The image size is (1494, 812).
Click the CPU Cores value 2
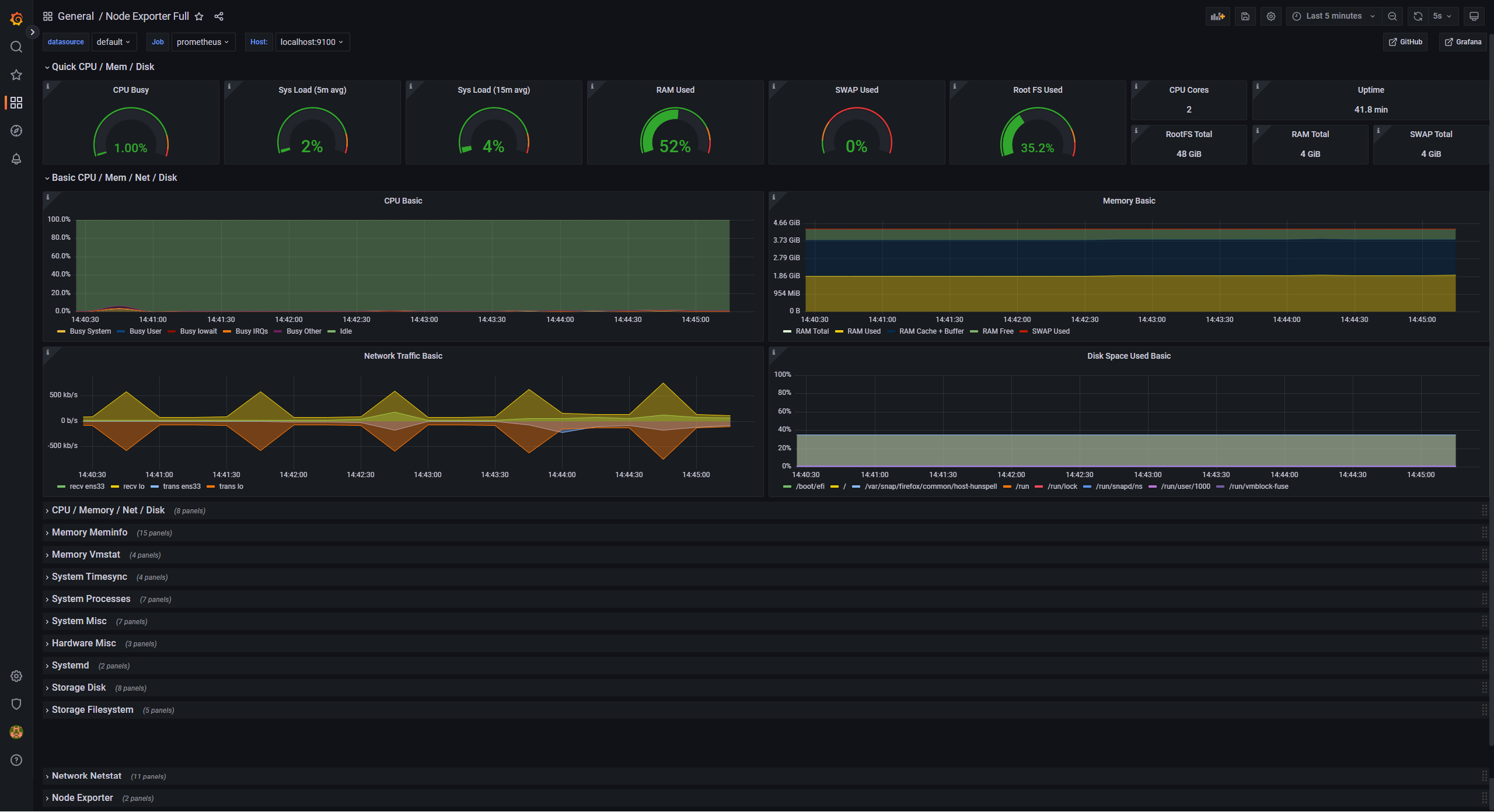[x=1189, y=110]
